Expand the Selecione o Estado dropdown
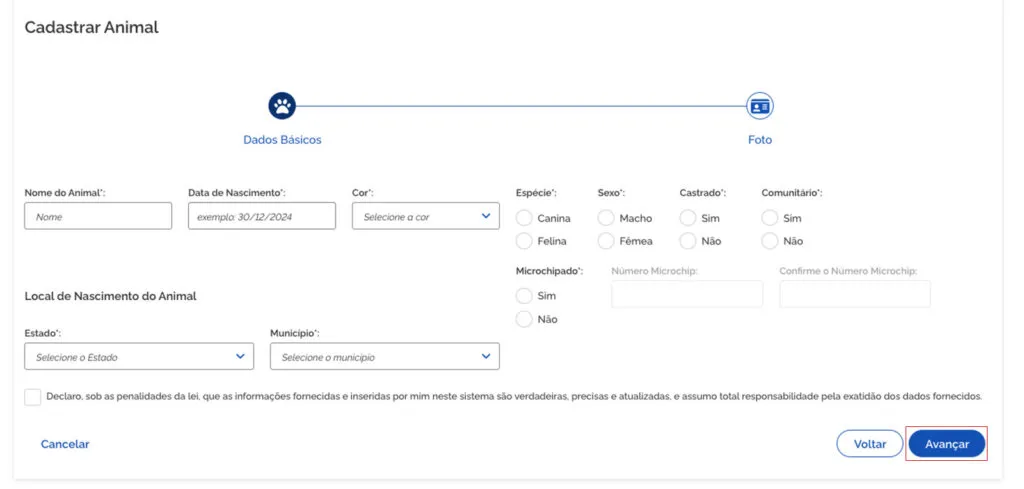Screen dimensions: 1024x489 [139, 356]
